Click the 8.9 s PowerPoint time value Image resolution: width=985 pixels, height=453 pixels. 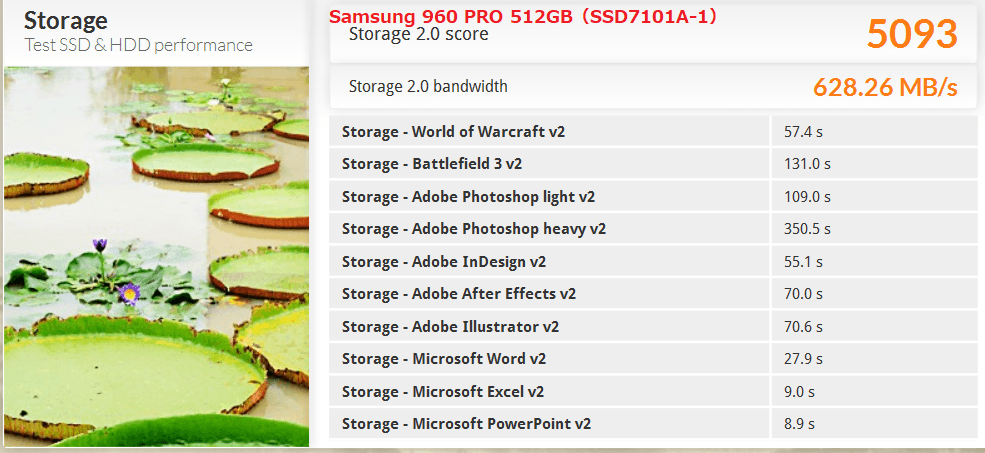(800, 423)
